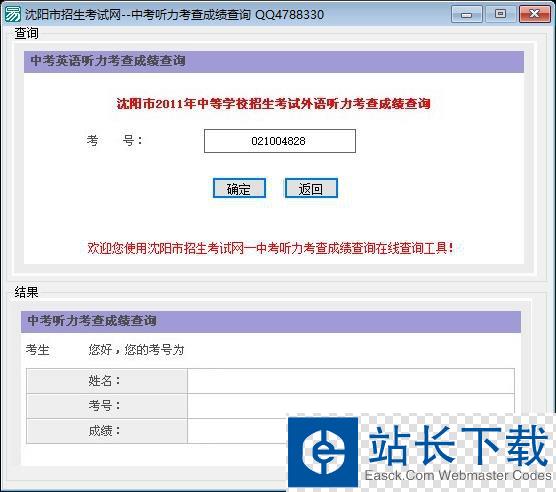Focus the 考号 input box containing 021004828
The image size is (556, 492).
(280, 141)
